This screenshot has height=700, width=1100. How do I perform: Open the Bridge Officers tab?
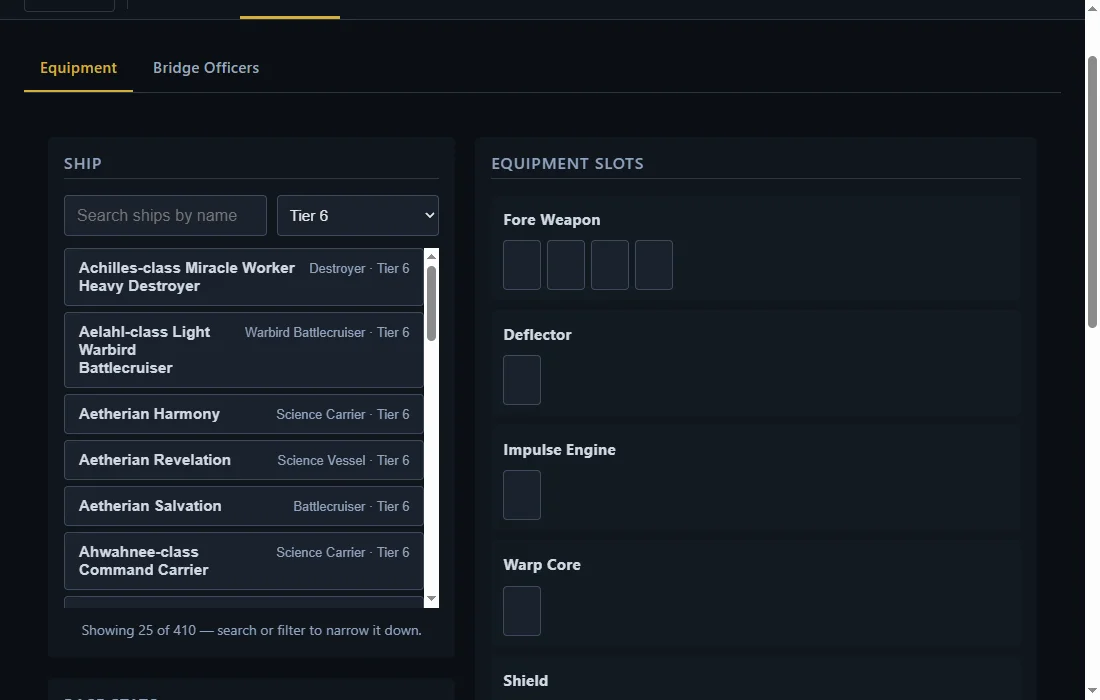206,68
